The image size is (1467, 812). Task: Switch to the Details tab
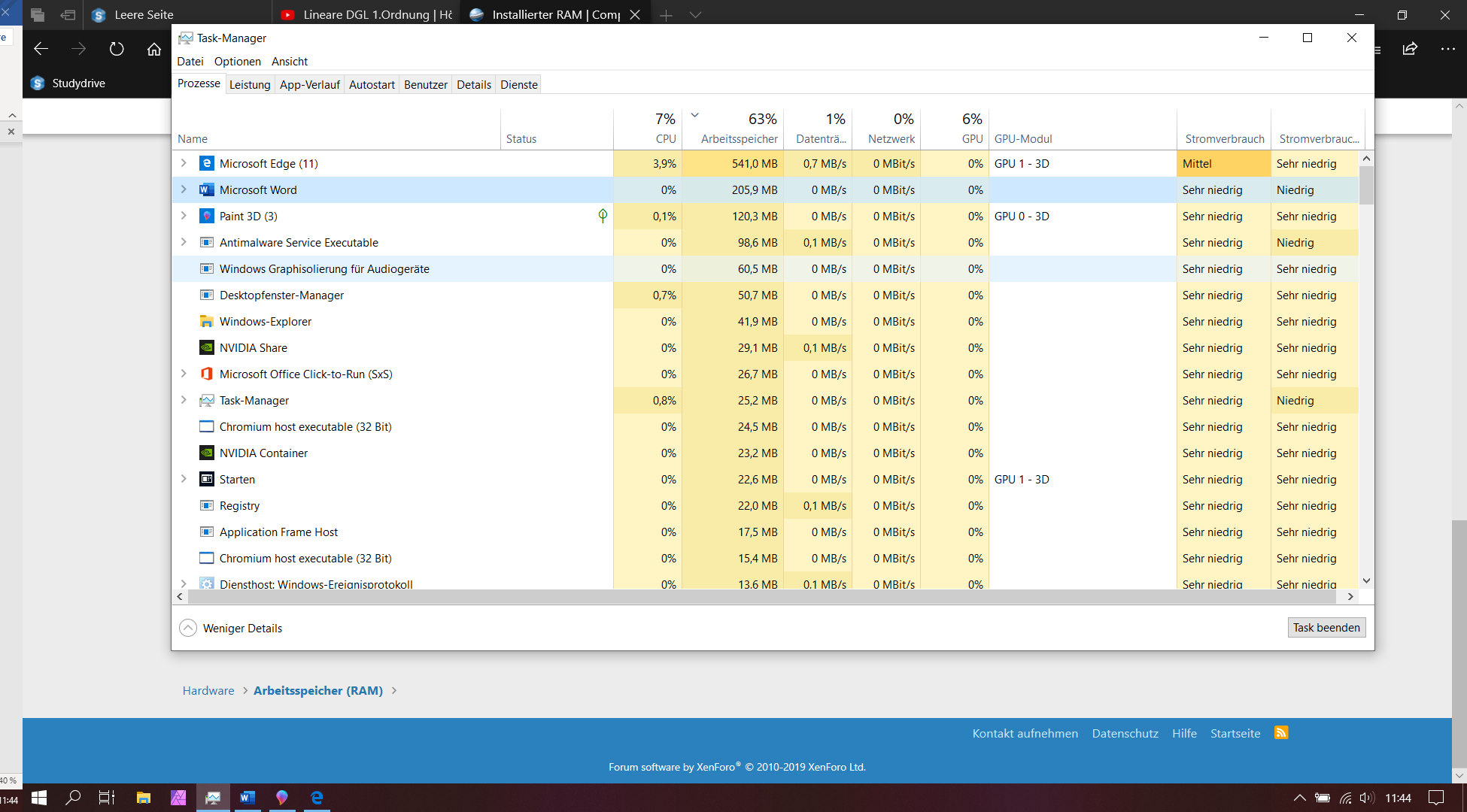click(x=474, y=85)
